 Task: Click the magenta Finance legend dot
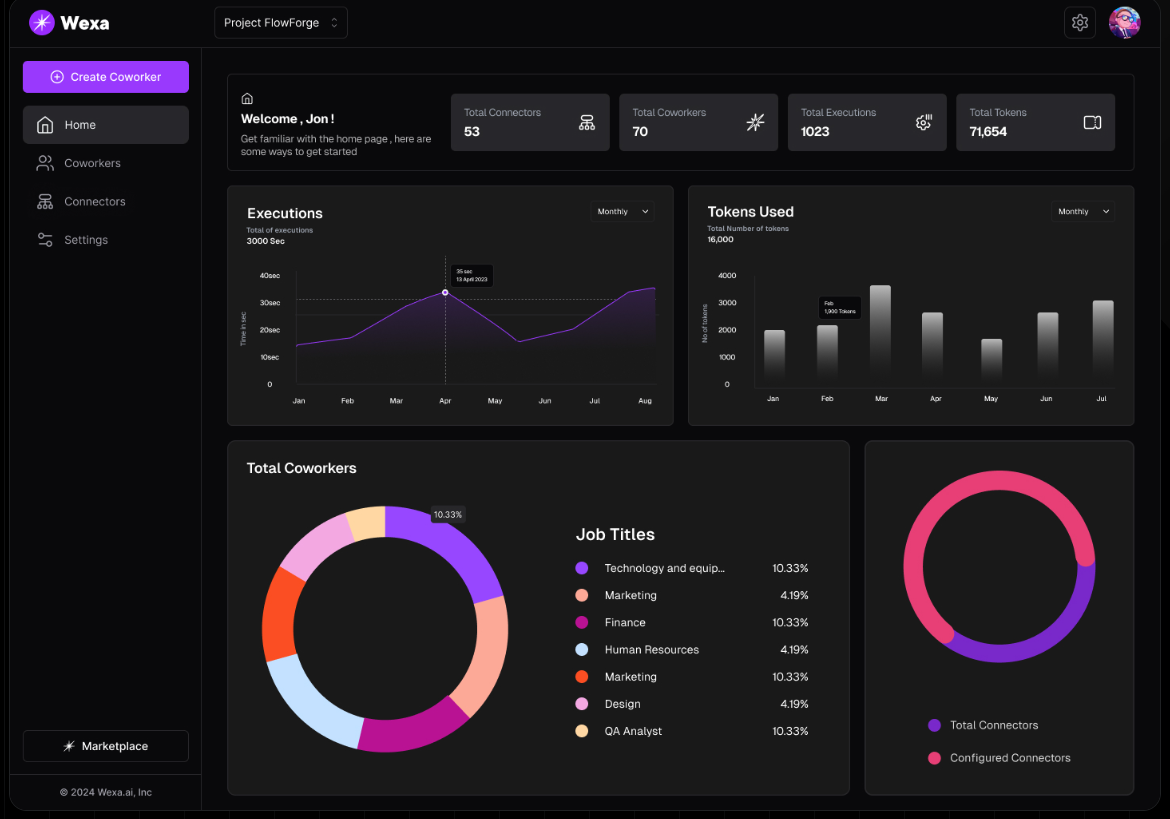pyautogui.click(x=582, y=623)
